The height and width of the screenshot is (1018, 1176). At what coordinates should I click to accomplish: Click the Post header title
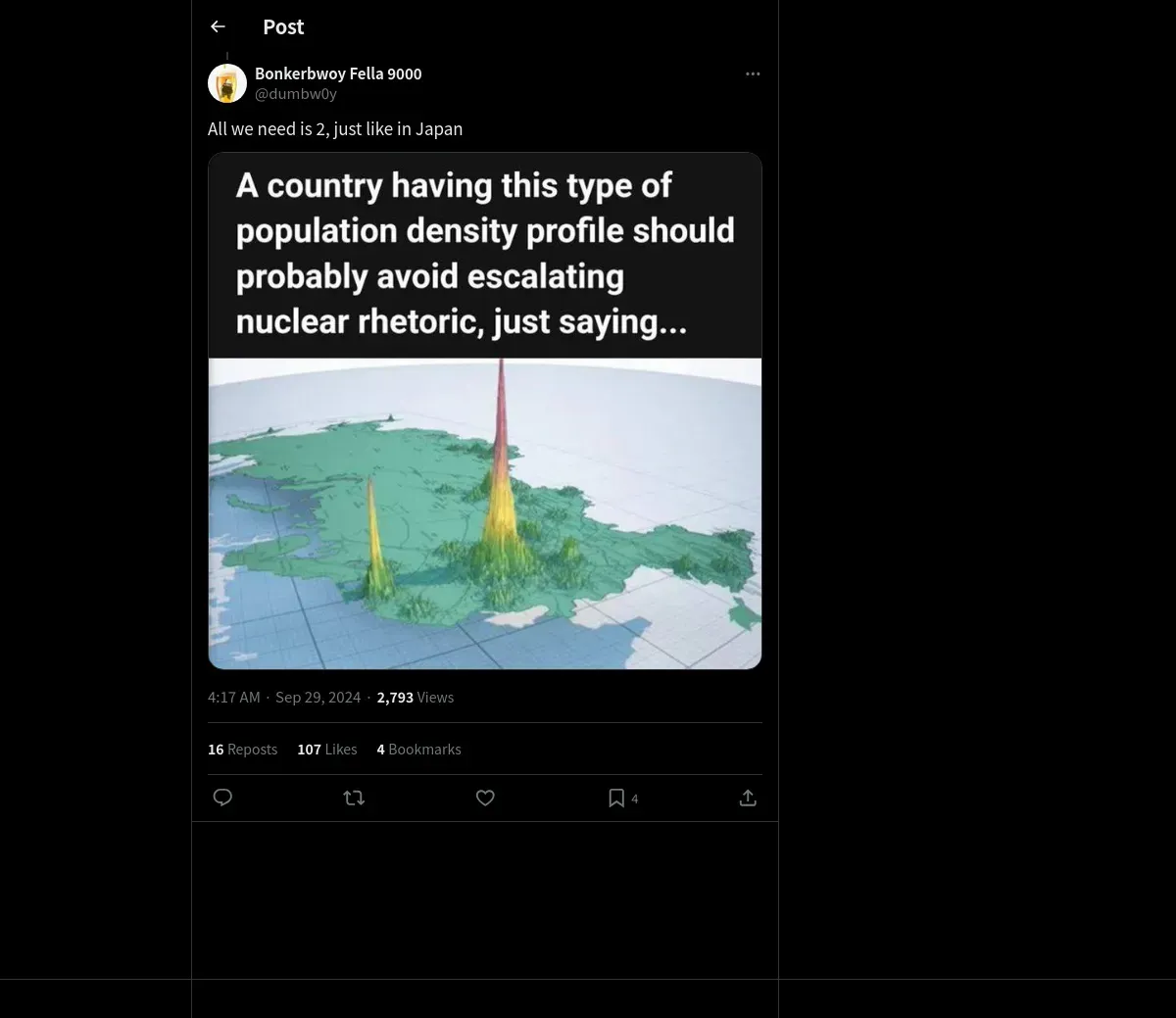click(283, 27)
